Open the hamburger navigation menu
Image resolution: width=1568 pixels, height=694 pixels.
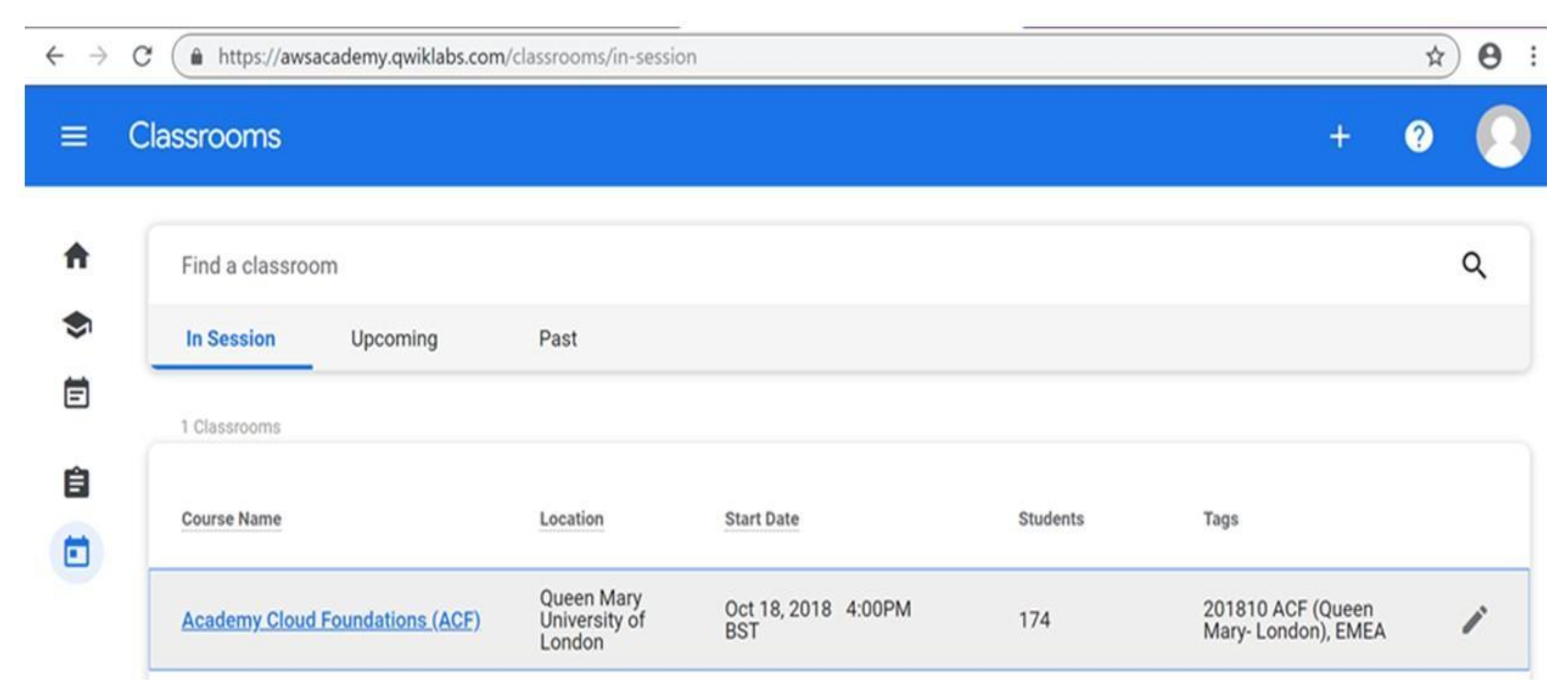pos(74,136)
